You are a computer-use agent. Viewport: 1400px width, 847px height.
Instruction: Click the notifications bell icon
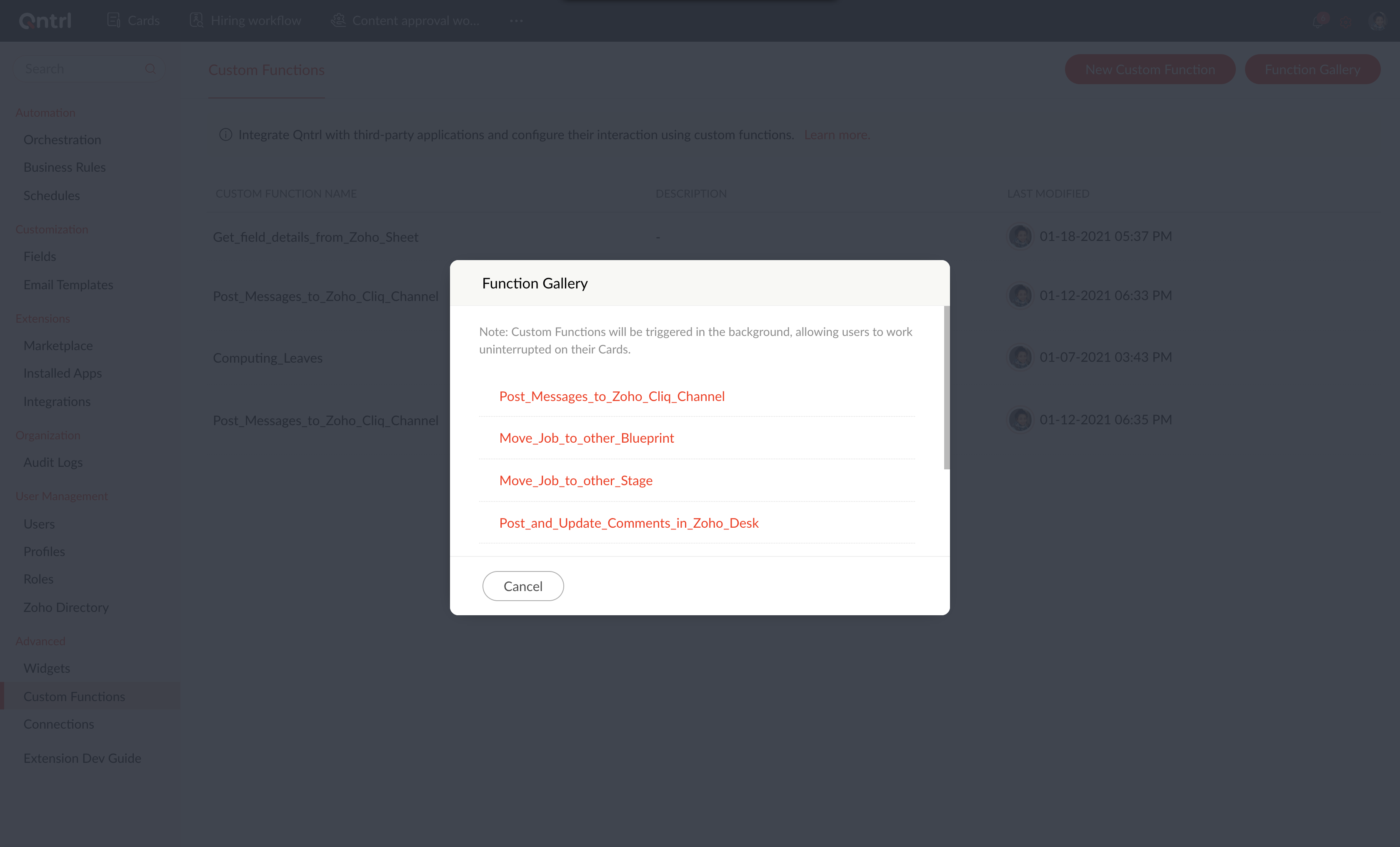click(1317, 22)
